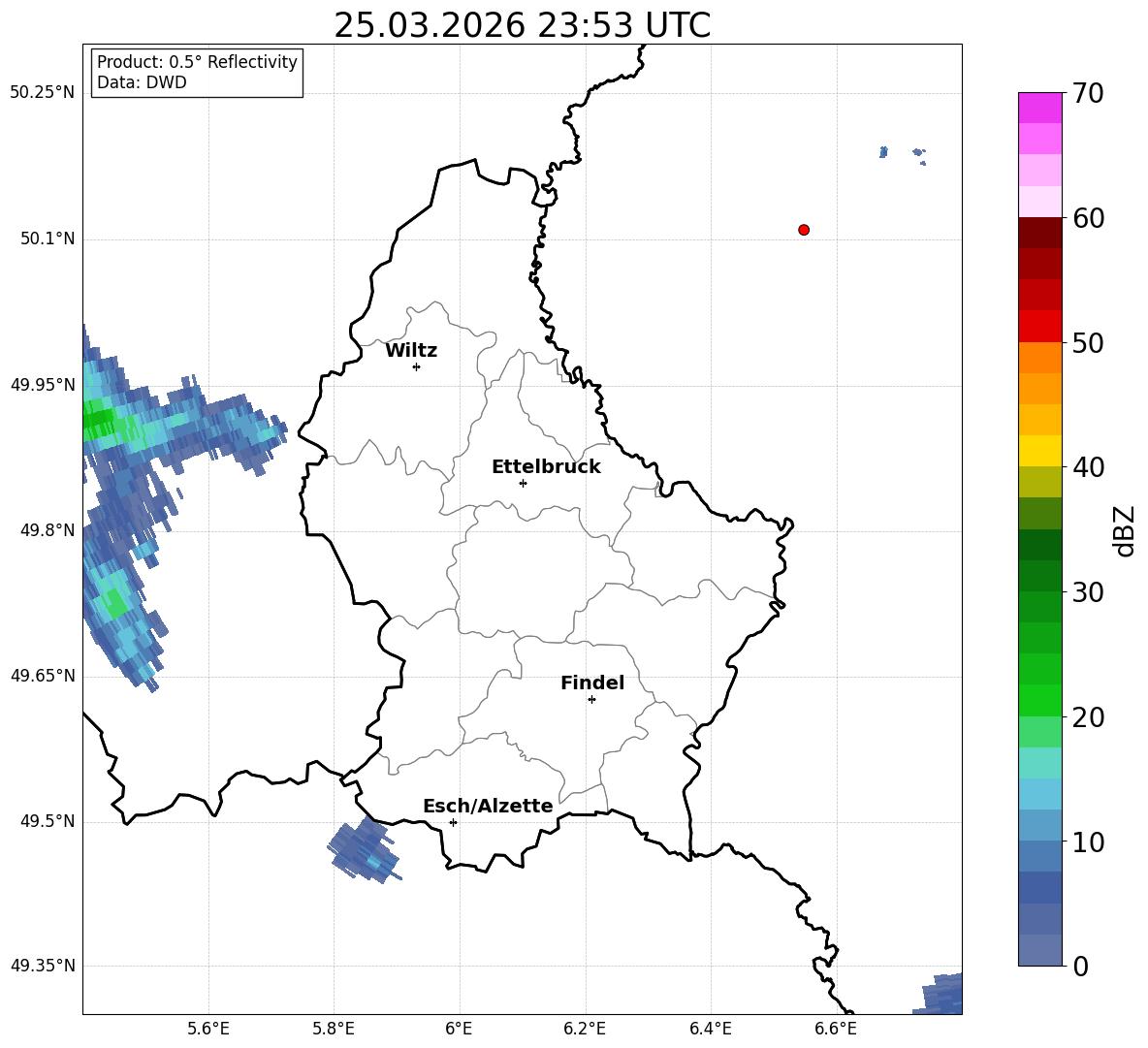Screen dimensions: 1148x1048
Task: Click the 6.6°E longitude label
Action: click(x=836, y=1029)
